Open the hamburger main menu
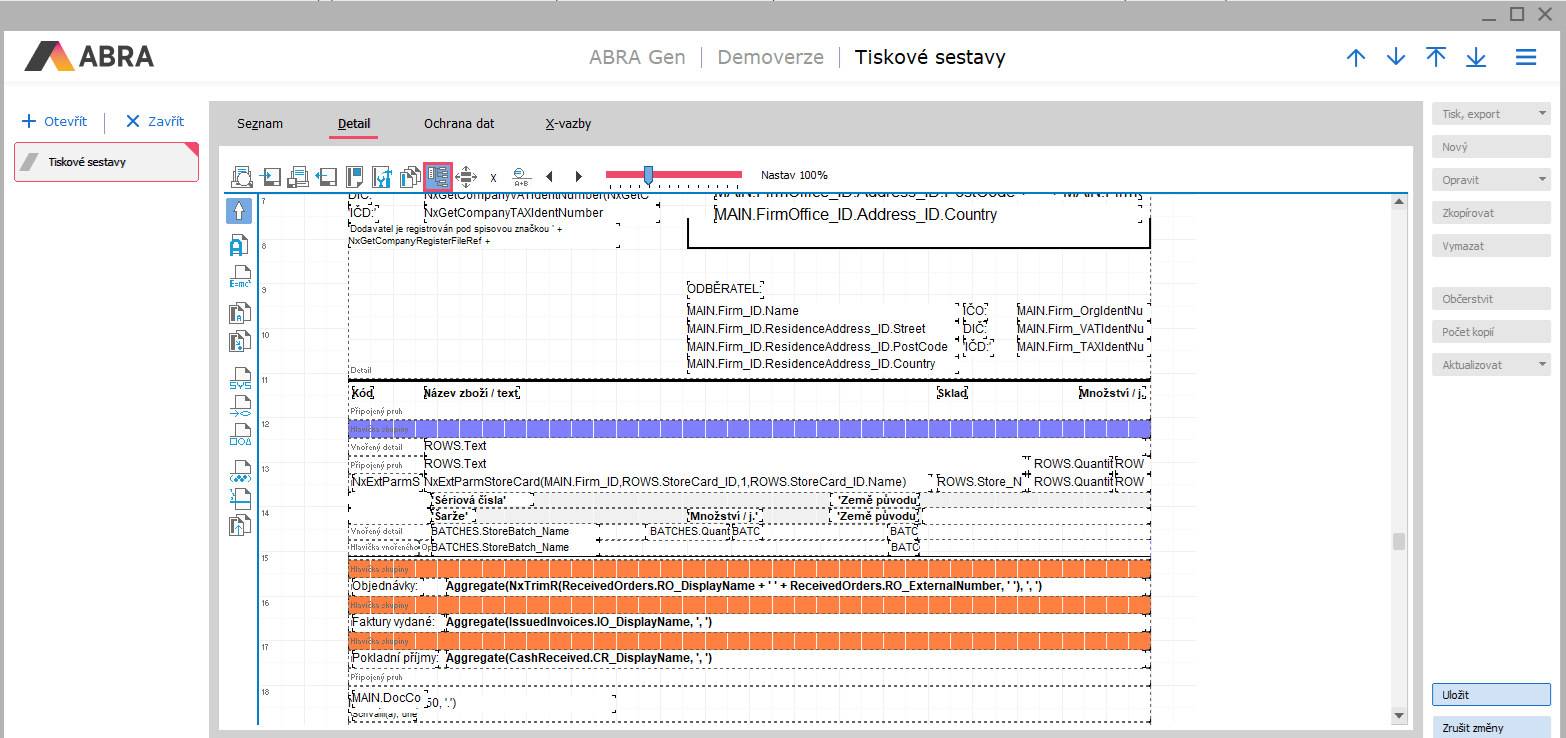This screenshot has height=738, width=1566. coord(1526,57)
